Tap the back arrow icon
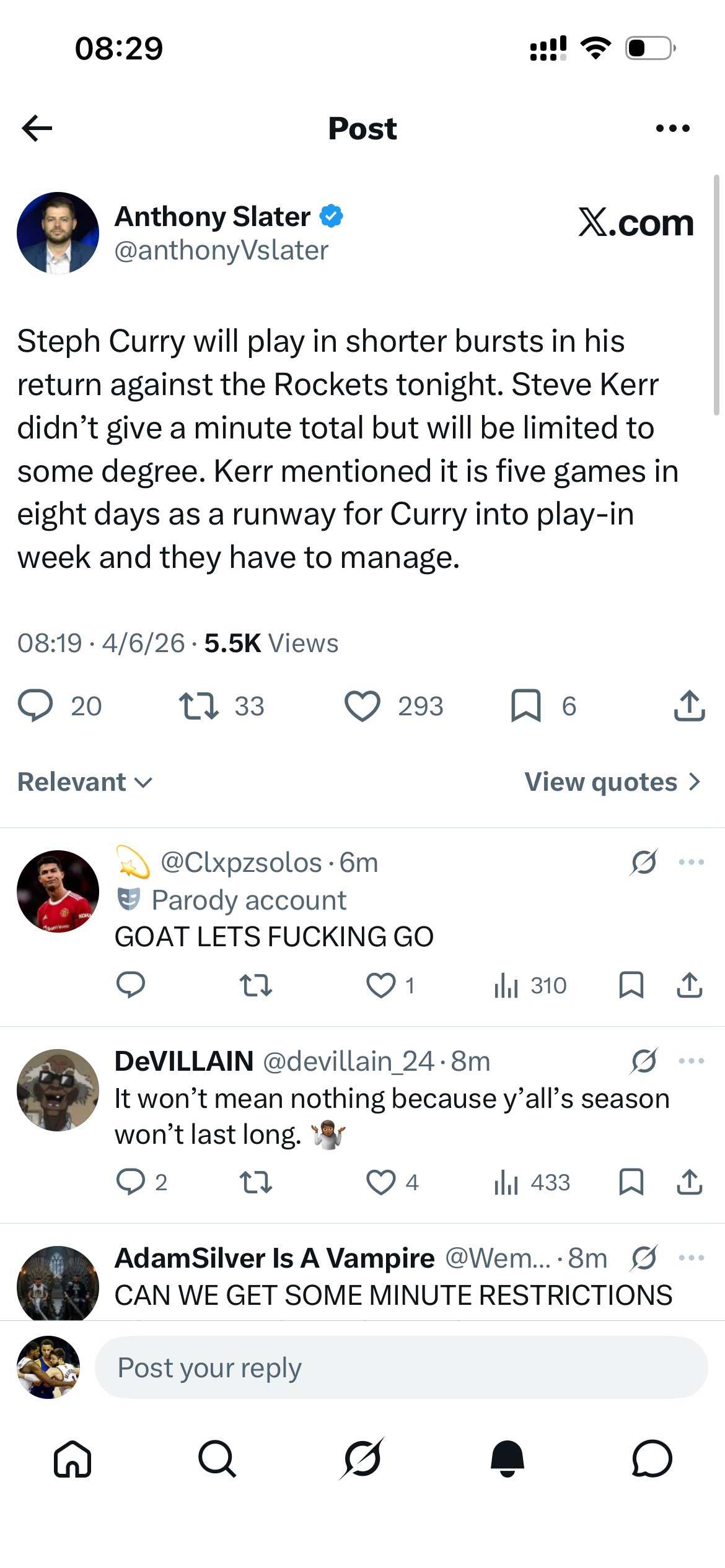The image size is (725, 1568). [37, 128]
